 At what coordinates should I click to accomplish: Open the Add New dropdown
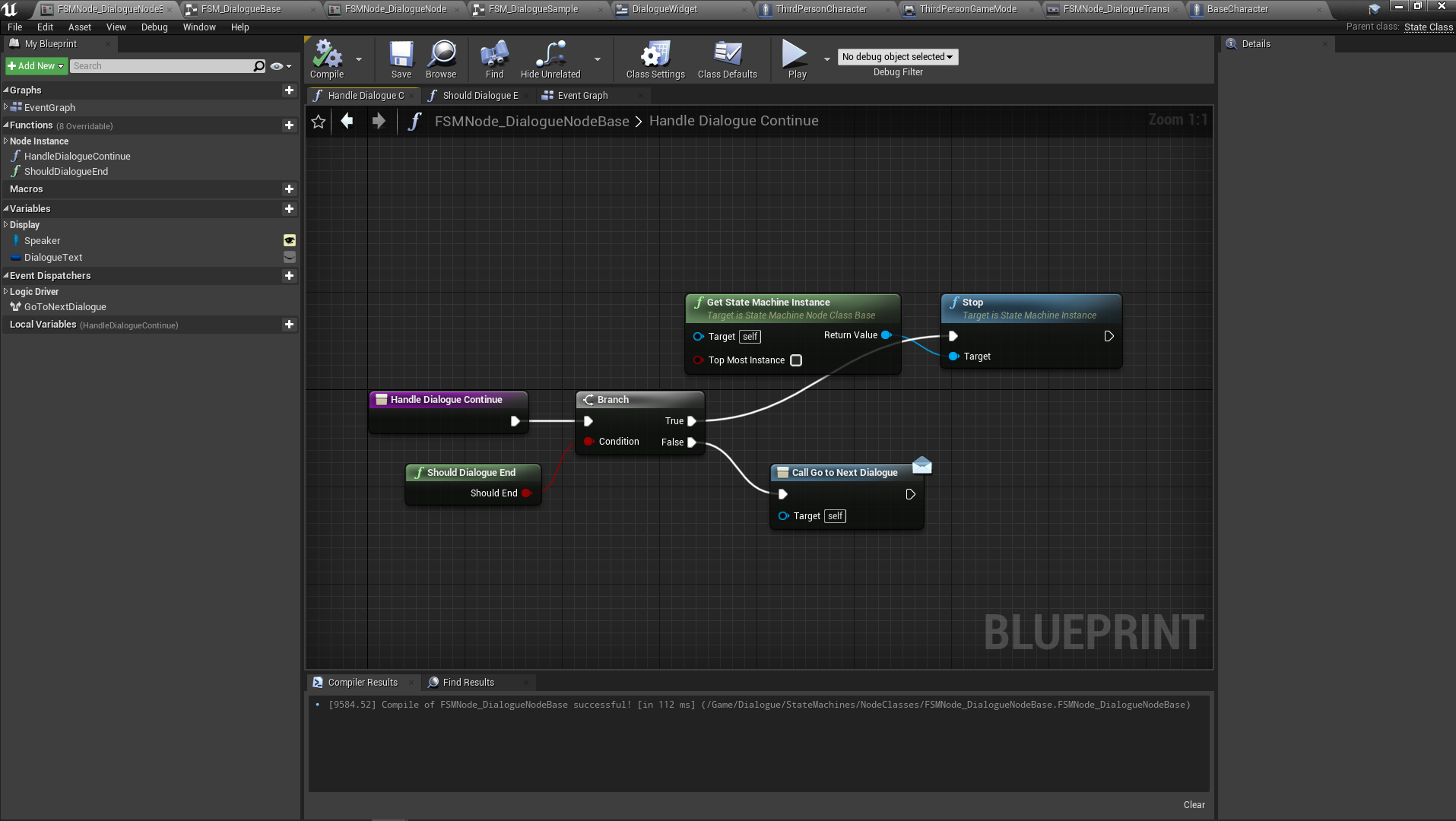pos(35,66)
